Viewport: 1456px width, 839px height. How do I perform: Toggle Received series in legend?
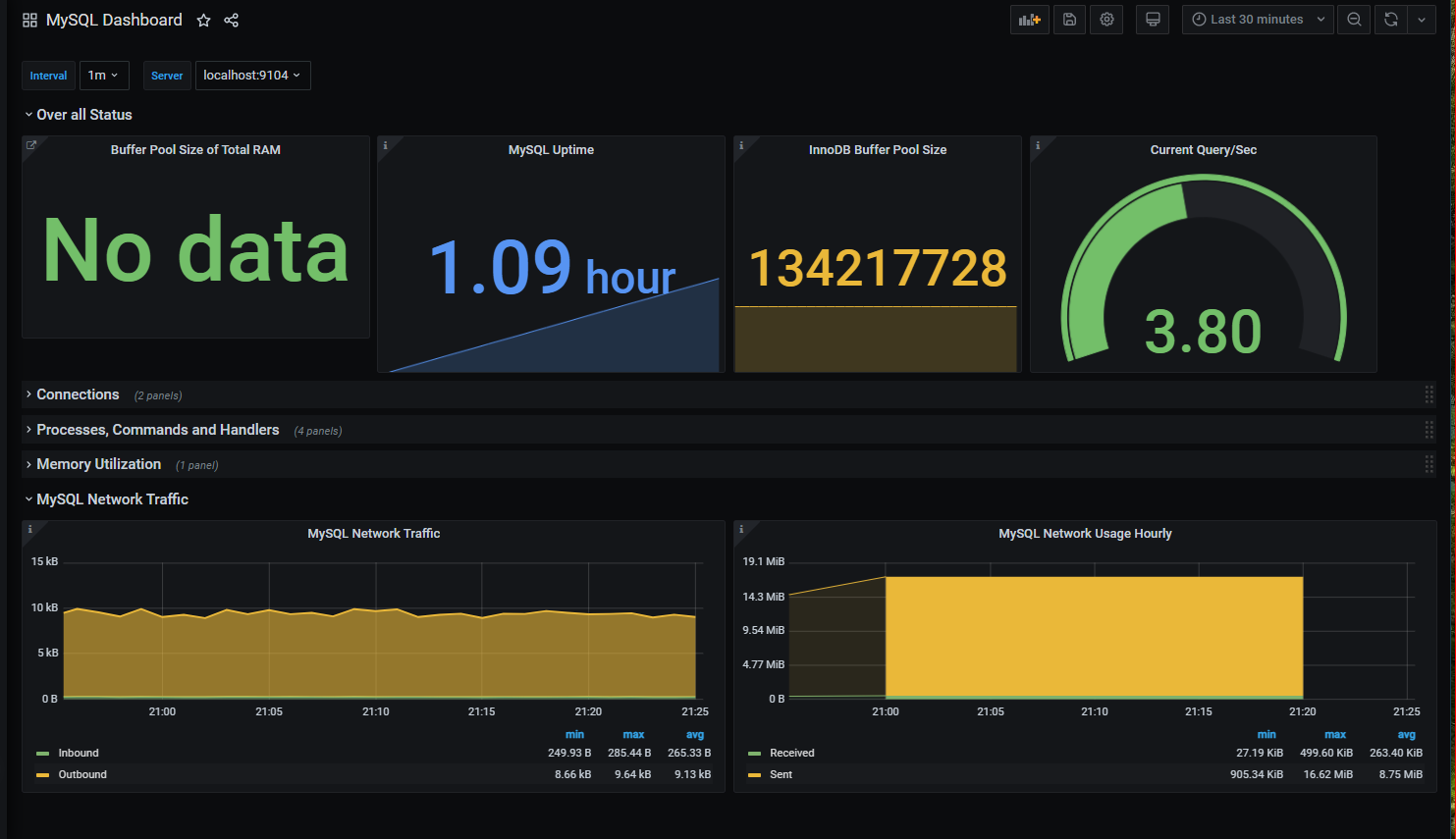791,754
